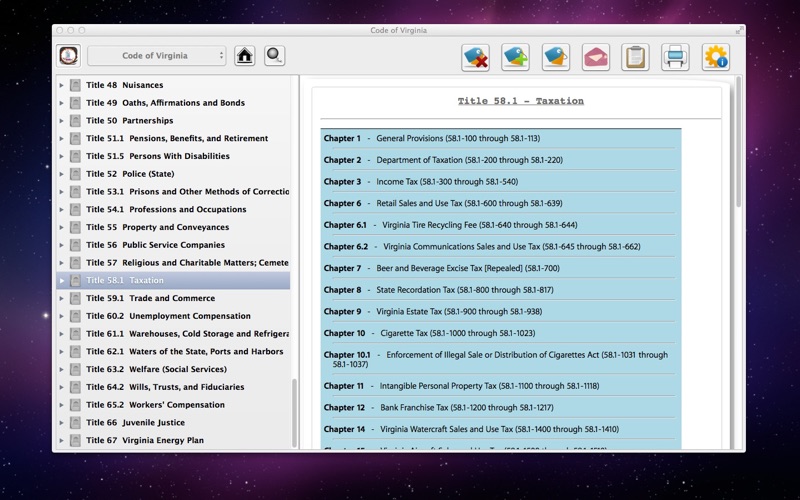800x500 pixels.
Task: Click the book icon for Title 63.2 Welfare
Action: tap(76, 369)
